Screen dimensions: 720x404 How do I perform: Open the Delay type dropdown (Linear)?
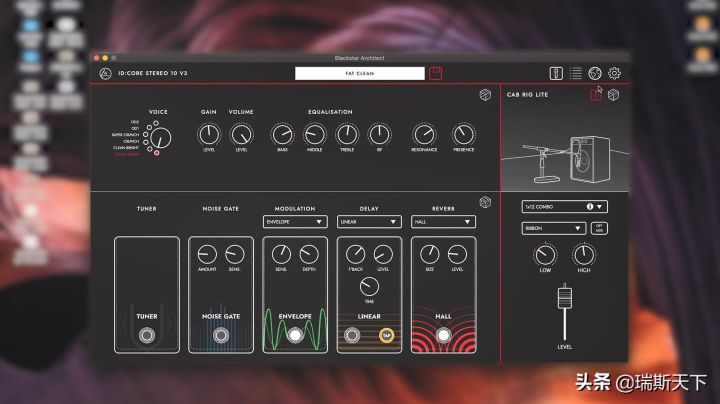point(369,222)
